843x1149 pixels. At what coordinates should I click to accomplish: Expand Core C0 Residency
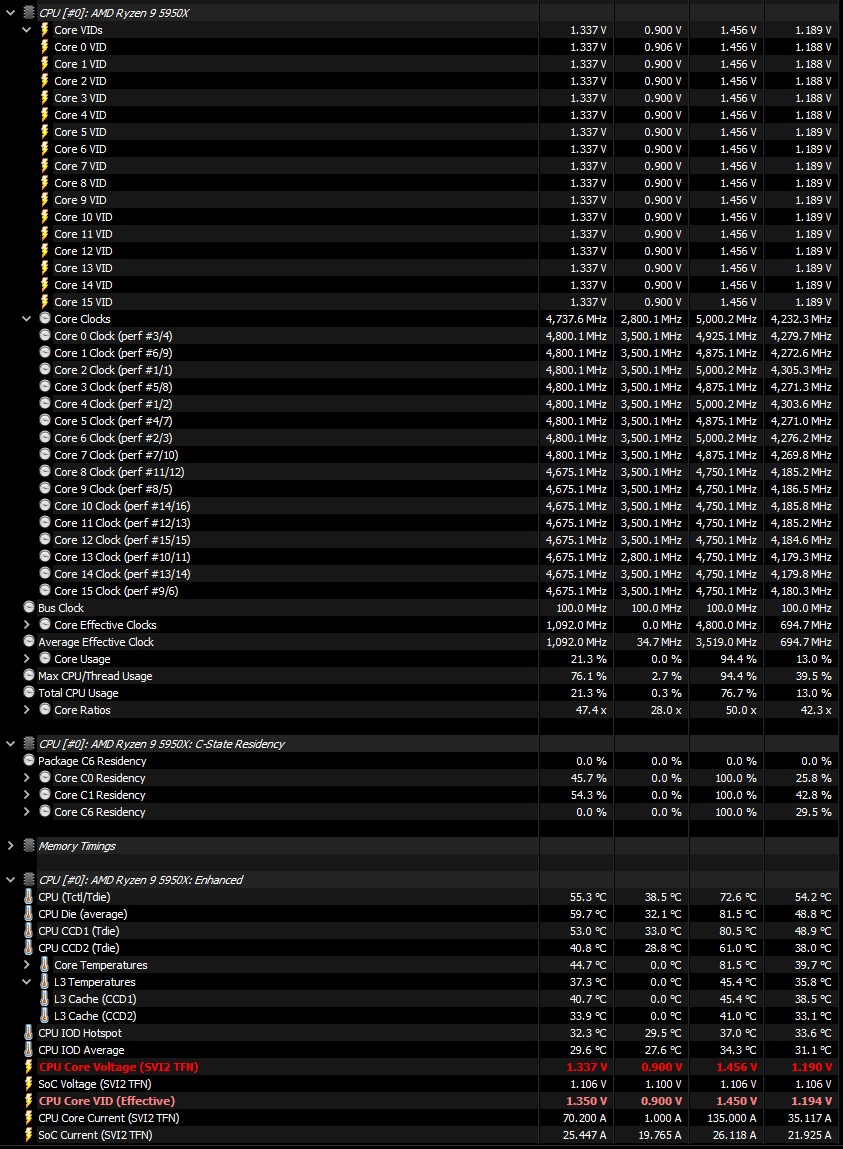[26, 777]
